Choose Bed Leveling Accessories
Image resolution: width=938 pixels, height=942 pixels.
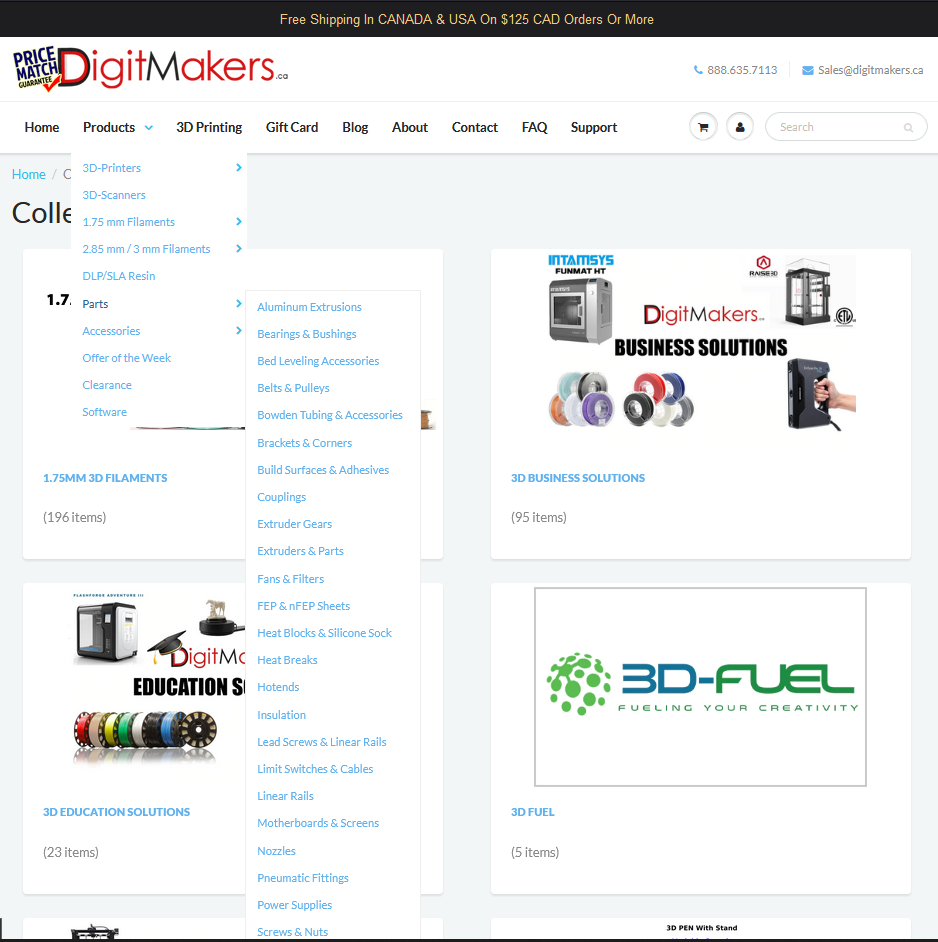(x=318, y=361)
